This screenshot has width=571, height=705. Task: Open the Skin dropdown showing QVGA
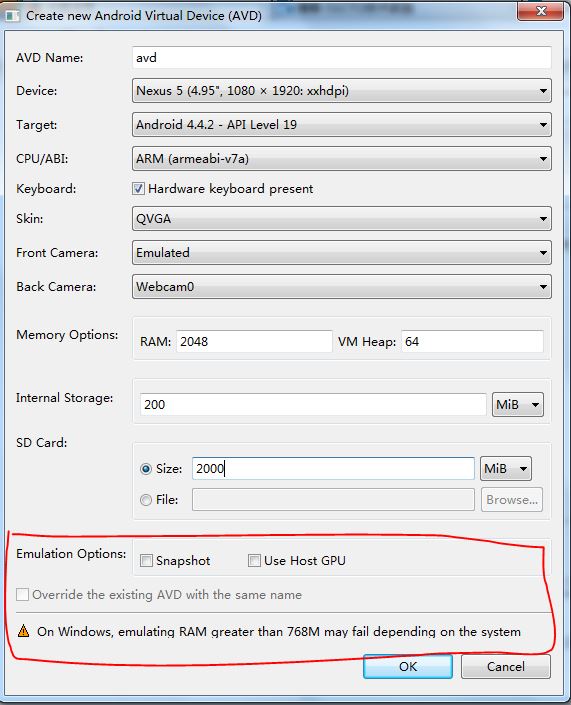(342, 219)
